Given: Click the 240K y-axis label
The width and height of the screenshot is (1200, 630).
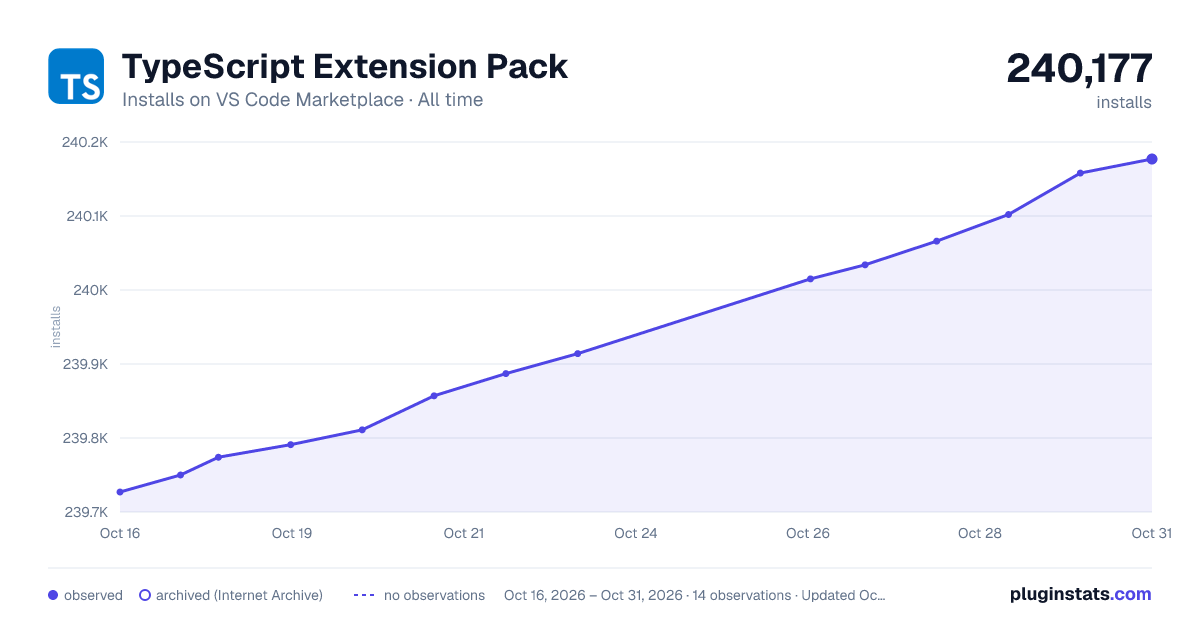Looking at the screenshot, I should 90,290.
